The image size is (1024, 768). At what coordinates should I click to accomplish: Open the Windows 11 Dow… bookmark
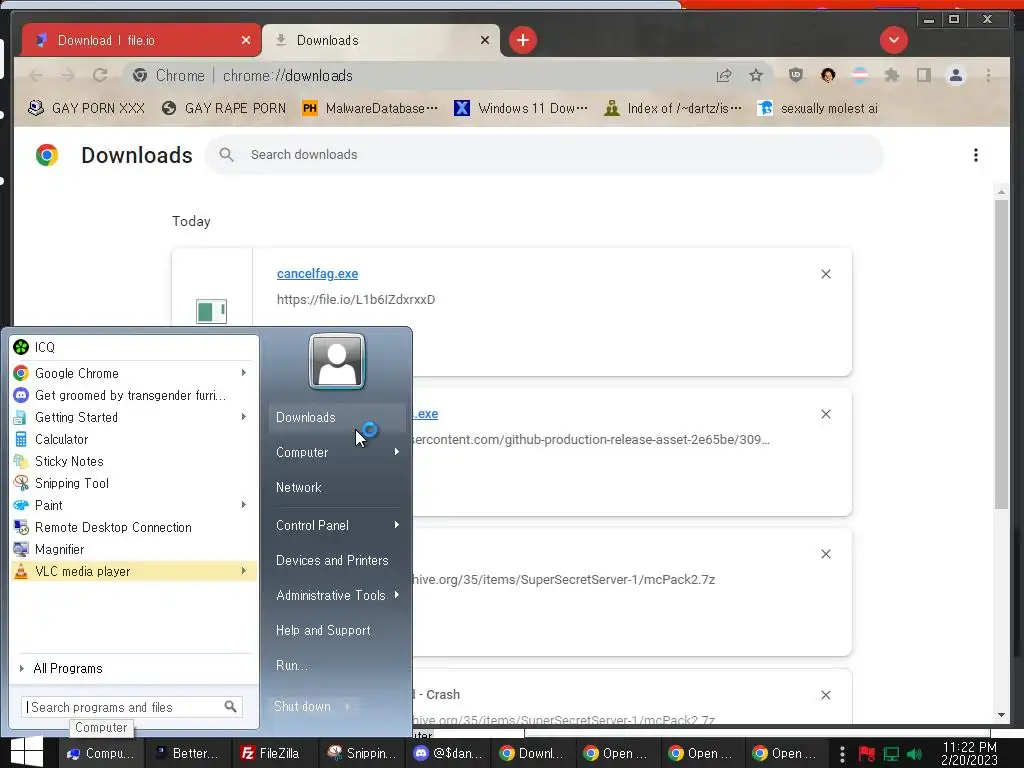[520, 108]
